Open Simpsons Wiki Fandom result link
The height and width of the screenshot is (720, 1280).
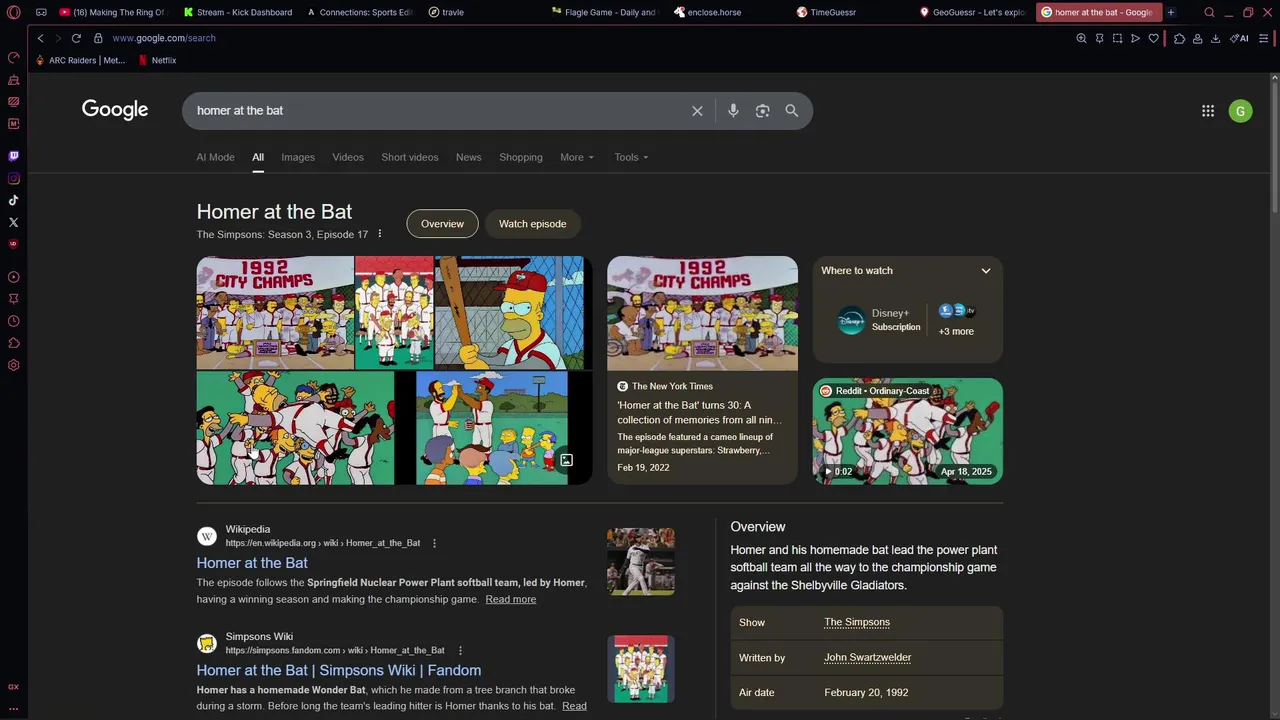click(x=338, y=670)
